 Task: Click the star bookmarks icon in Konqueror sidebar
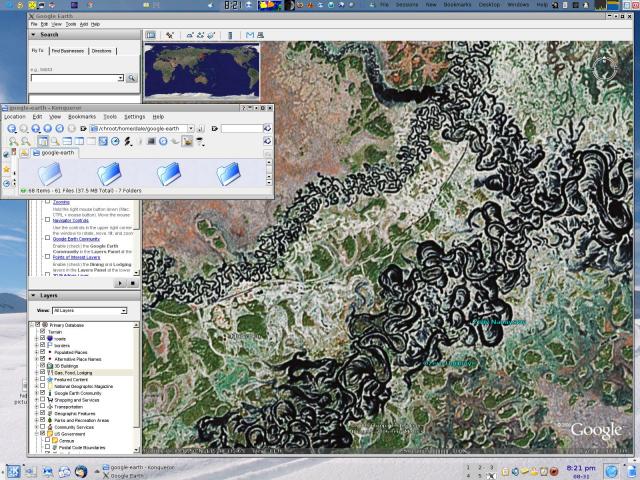point(7,169)
